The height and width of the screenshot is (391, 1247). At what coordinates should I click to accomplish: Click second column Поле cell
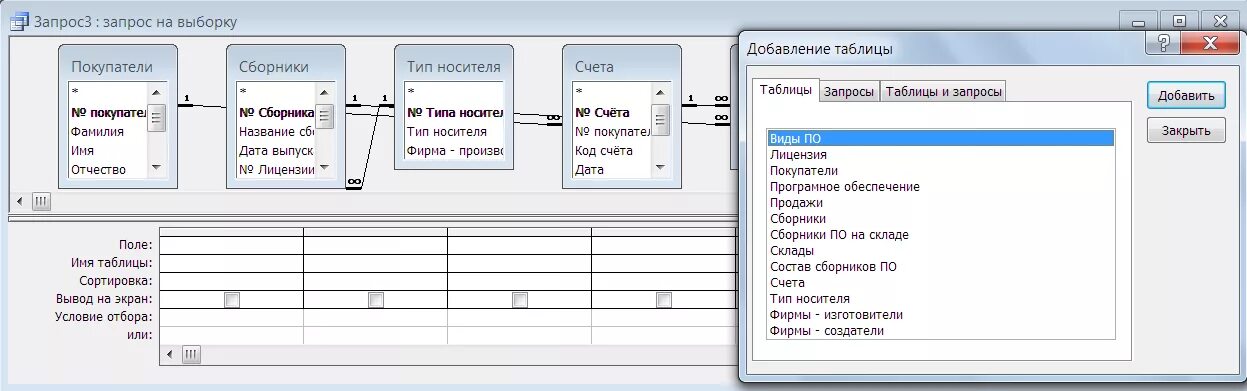[x=375, y=245]
